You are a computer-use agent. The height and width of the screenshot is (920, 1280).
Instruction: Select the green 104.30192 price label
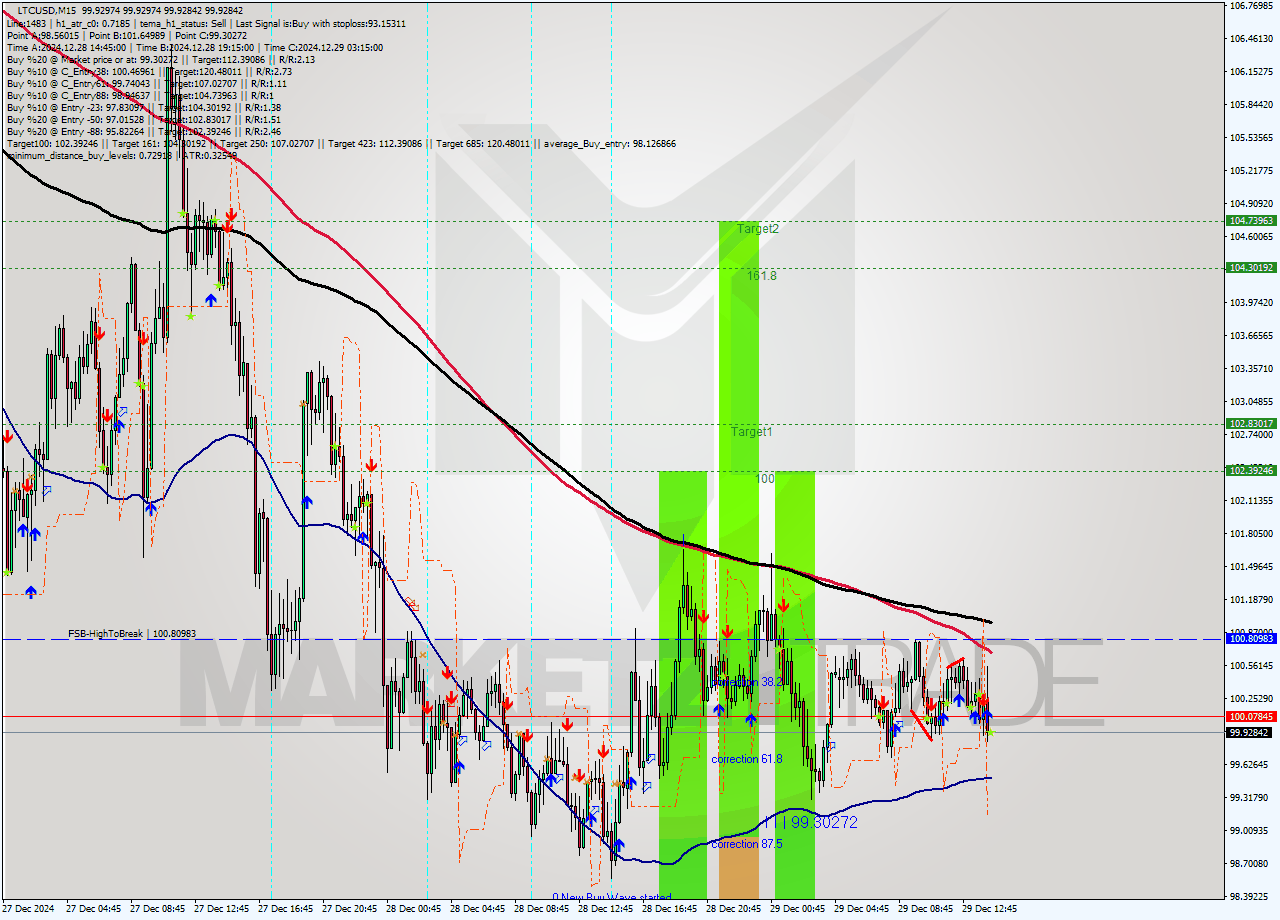(1250, 268)
